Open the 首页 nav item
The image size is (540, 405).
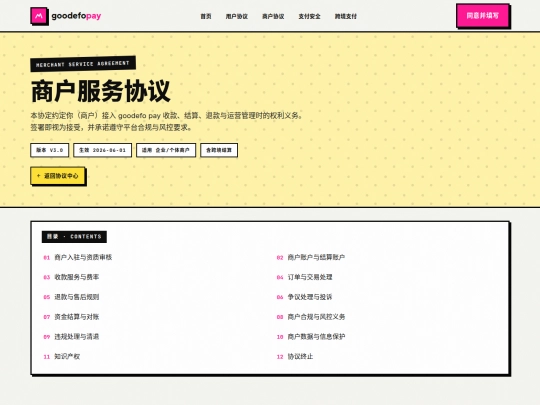click(x=206, y=16)
